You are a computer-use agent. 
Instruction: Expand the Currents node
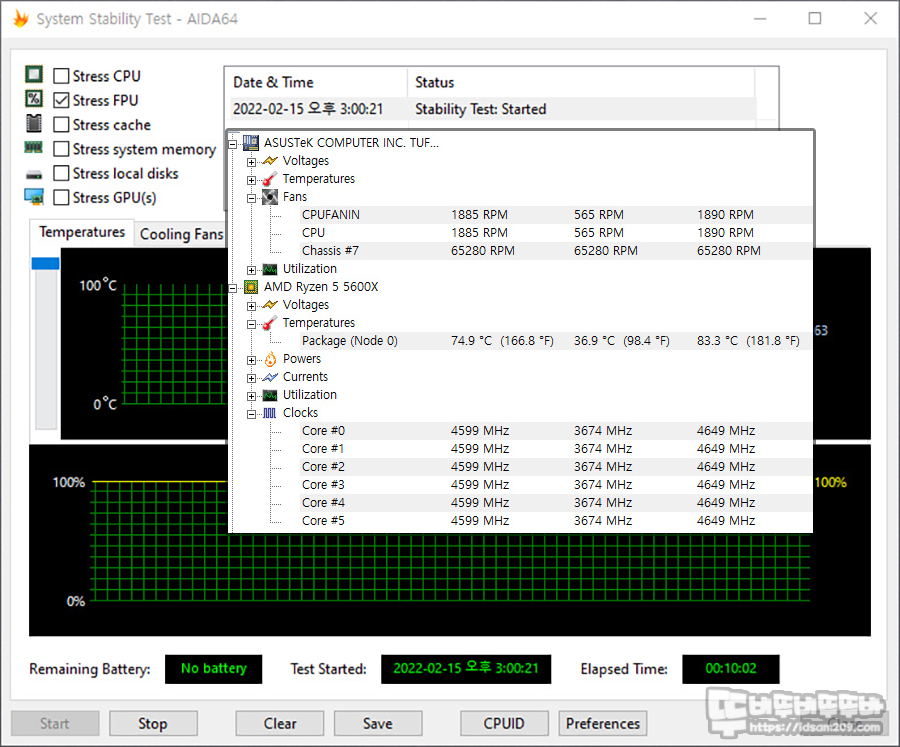251,378
